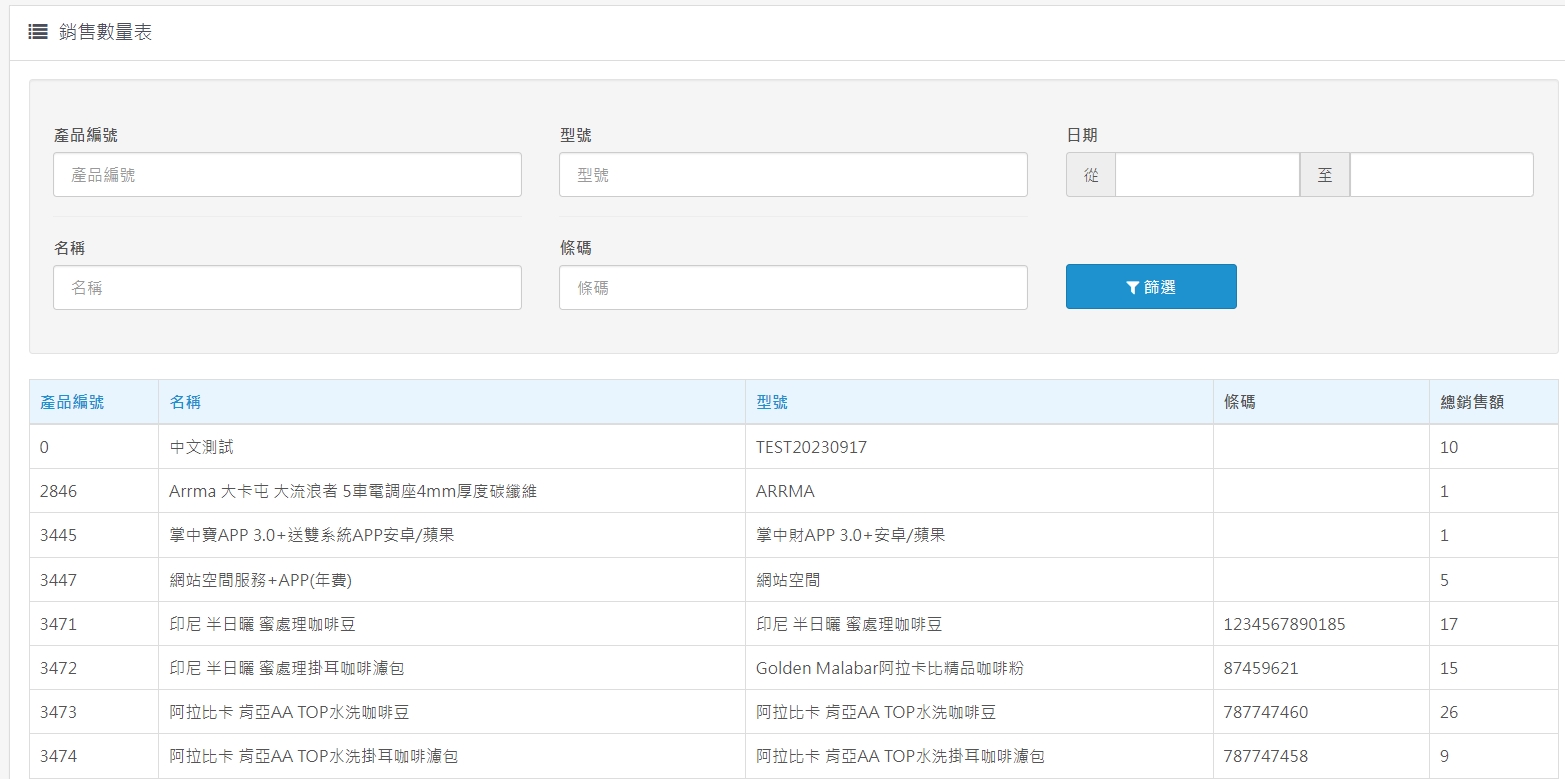Sort table by 型號 column header
Screen dimensions: 1565x779
[x=772, y=402]
